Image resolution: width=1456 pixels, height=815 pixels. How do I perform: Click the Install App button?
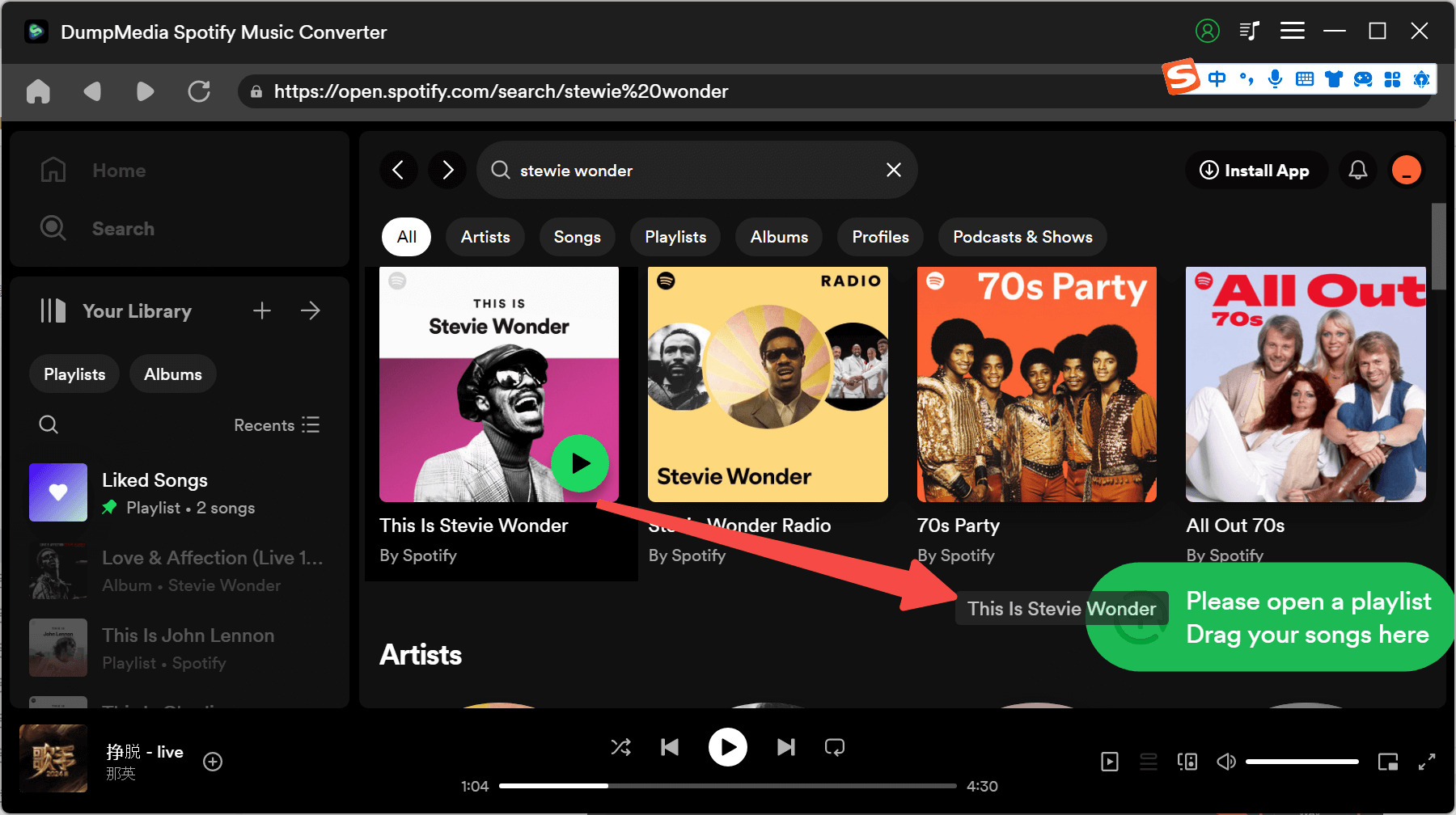point(1255,170)
